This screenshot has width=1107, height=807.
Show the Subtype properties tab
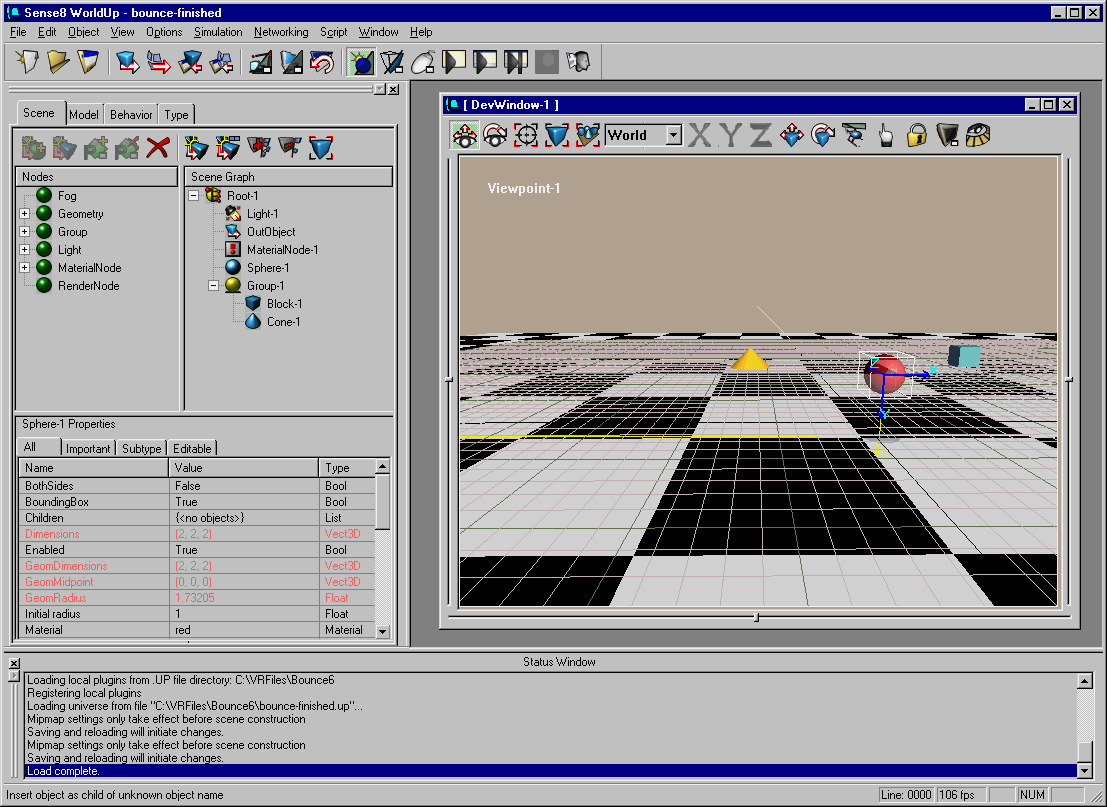[141, 448]
